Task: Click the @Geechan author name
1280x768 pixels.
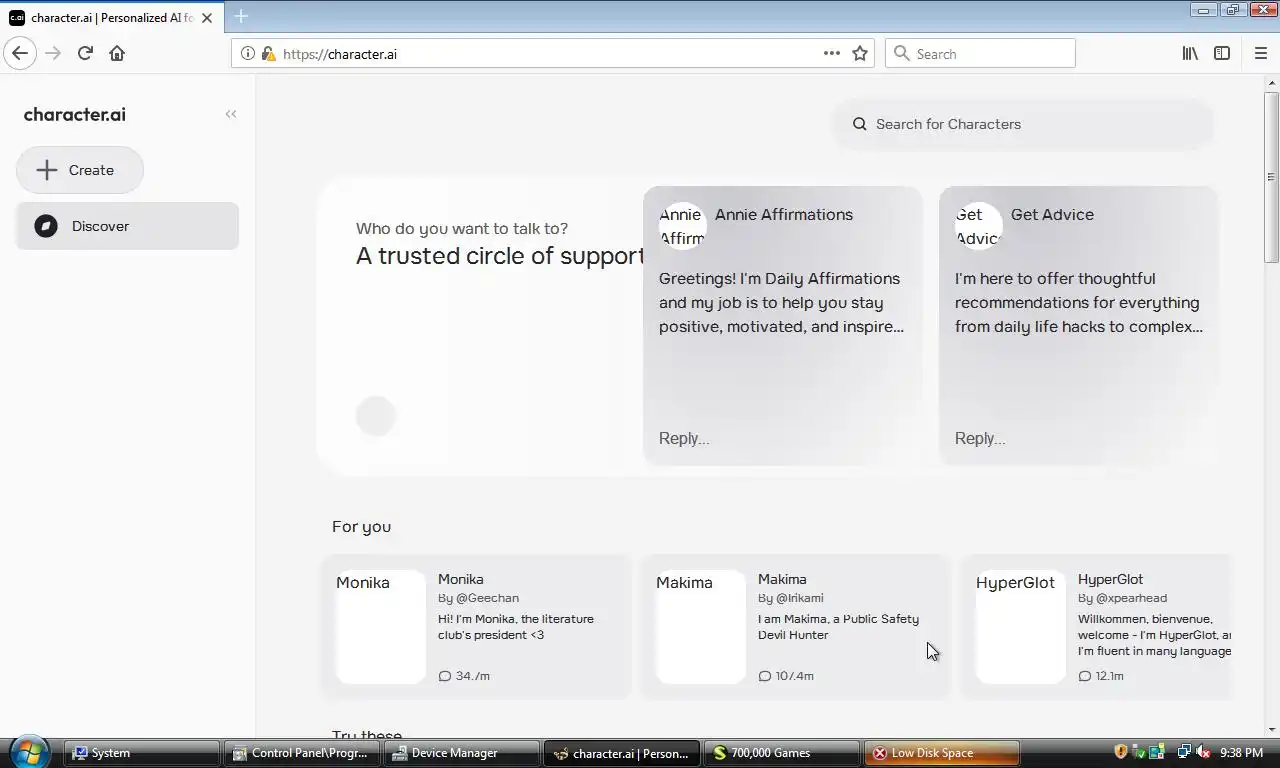Action: click(x=487, y=598)
